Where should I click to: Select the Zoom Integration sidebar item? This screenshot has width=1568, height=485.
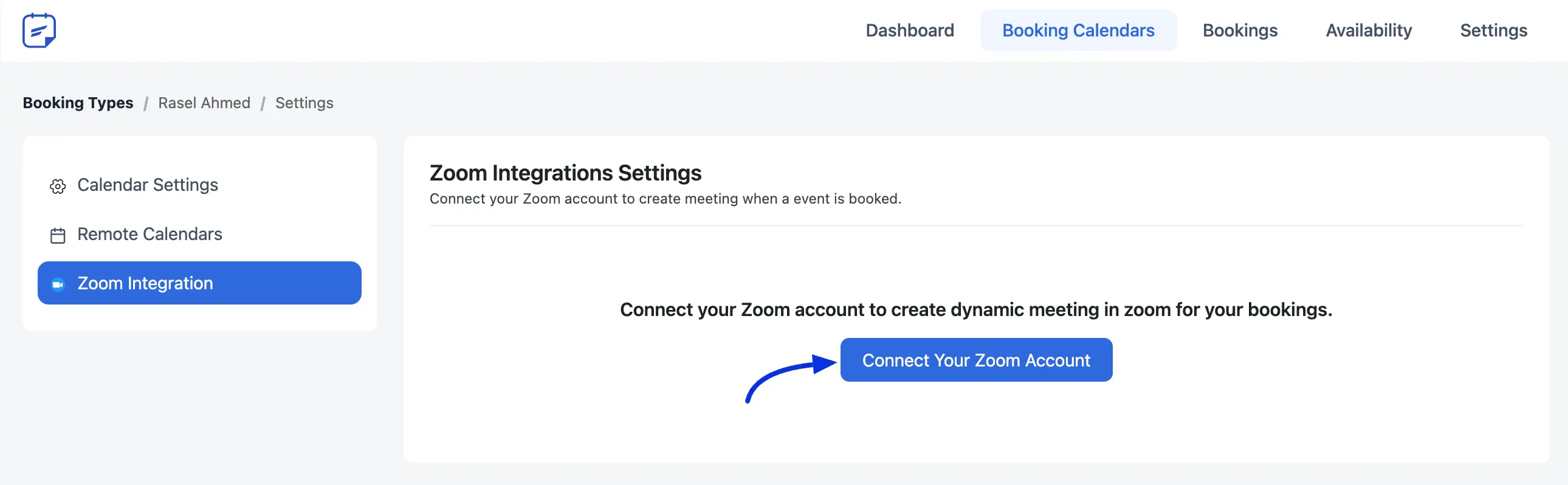tap(200, 283)
